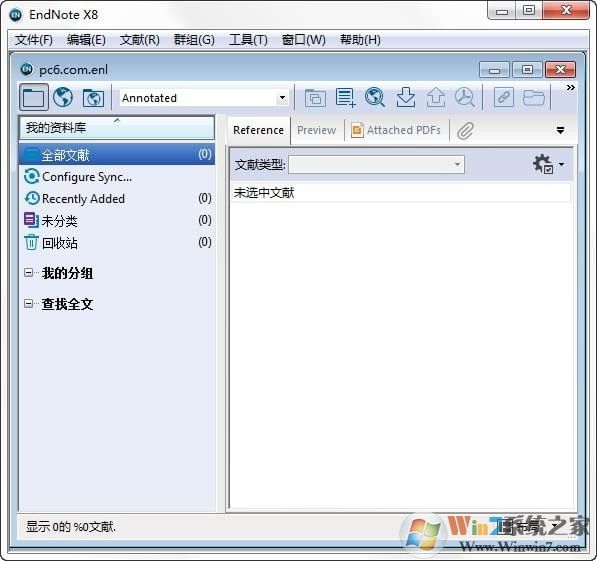Viewport: 597px width, 561px height.
Task: Open Online Search magnifier-globe icon
Action: [x=375, y=97]
